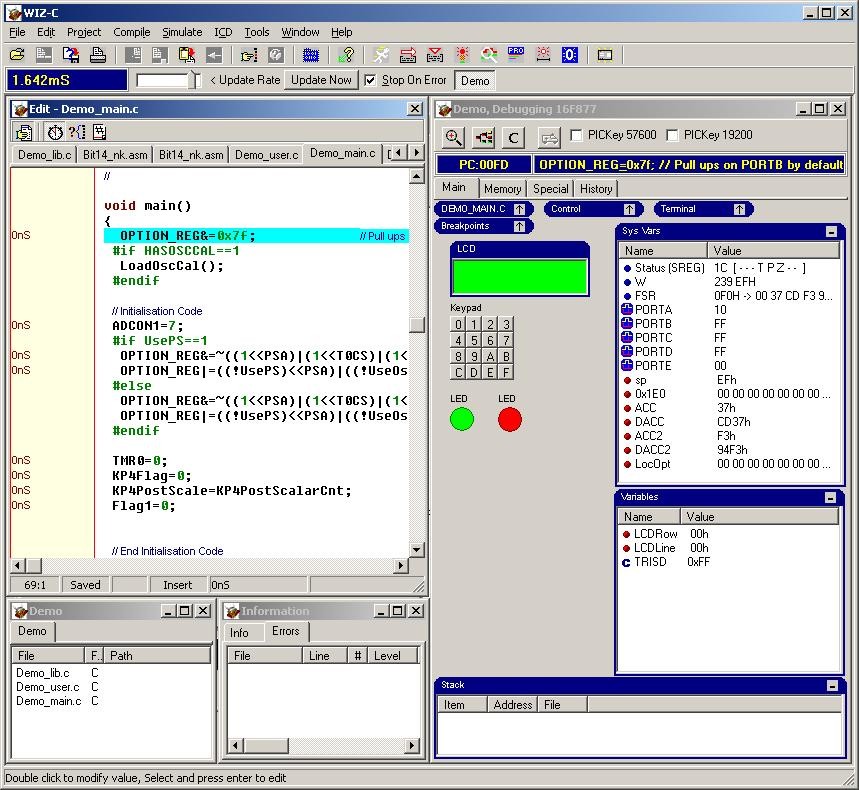Viewport: 859px width, 790px height.
Task: Switch to the Memory tab in the debugger
Action: 502,188
